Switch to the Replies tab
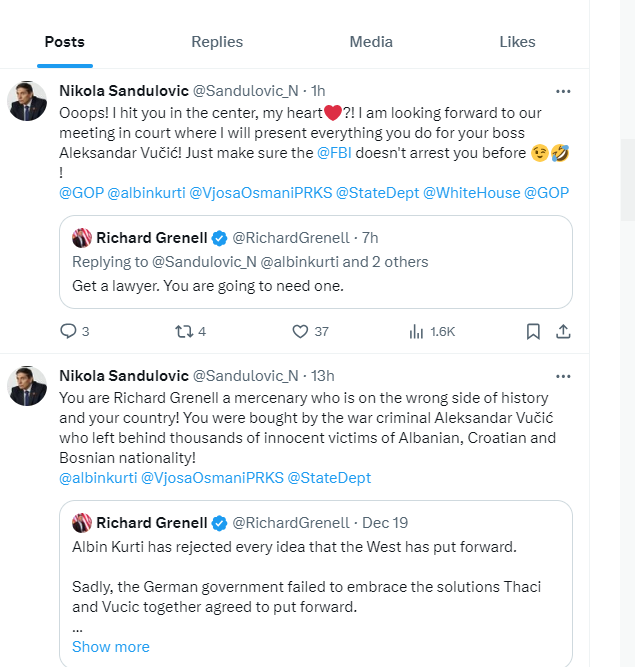The image size is (635, 667). pos(217,42)
